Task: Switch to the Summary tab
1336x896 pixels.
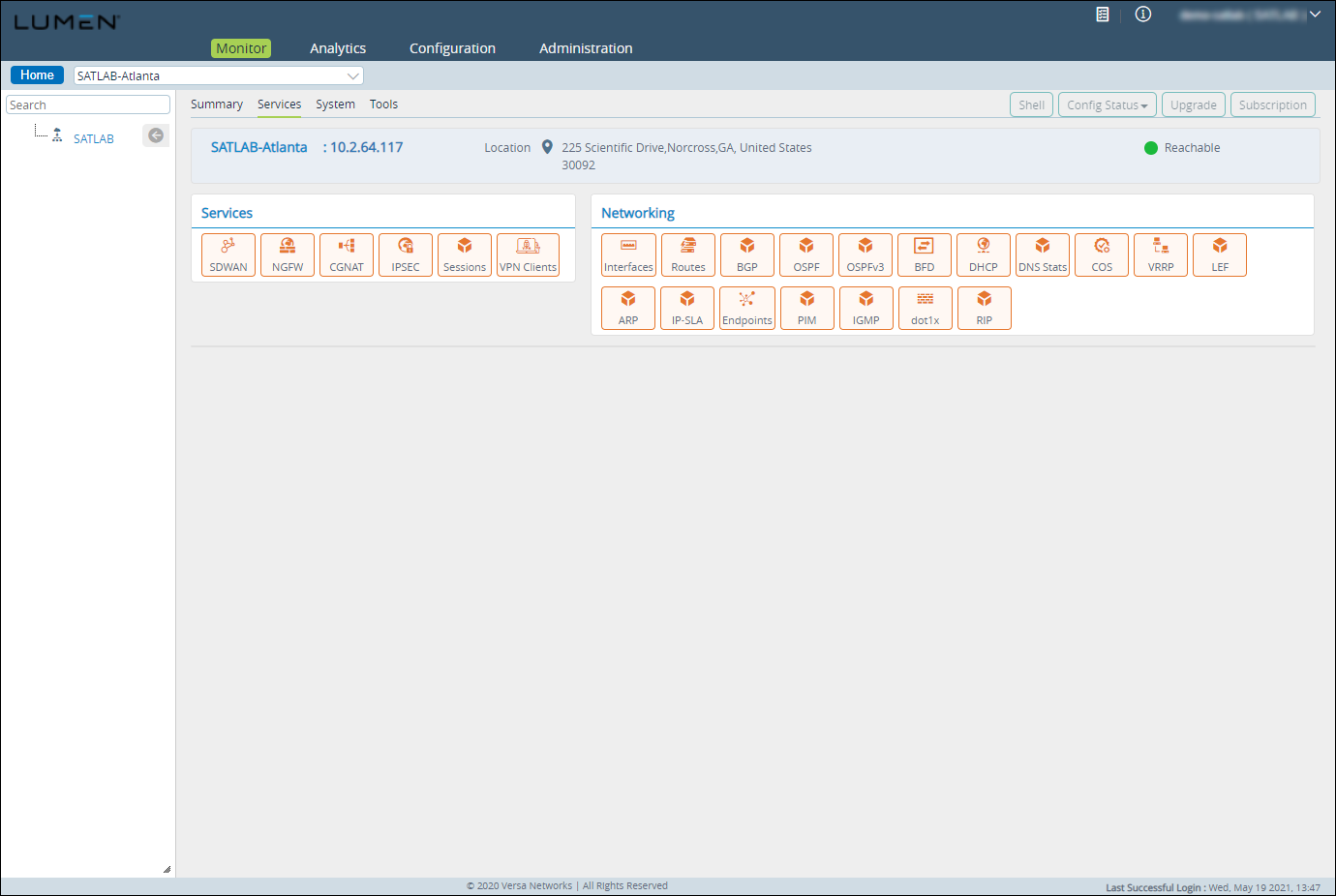Action: [x=216, y=104]
